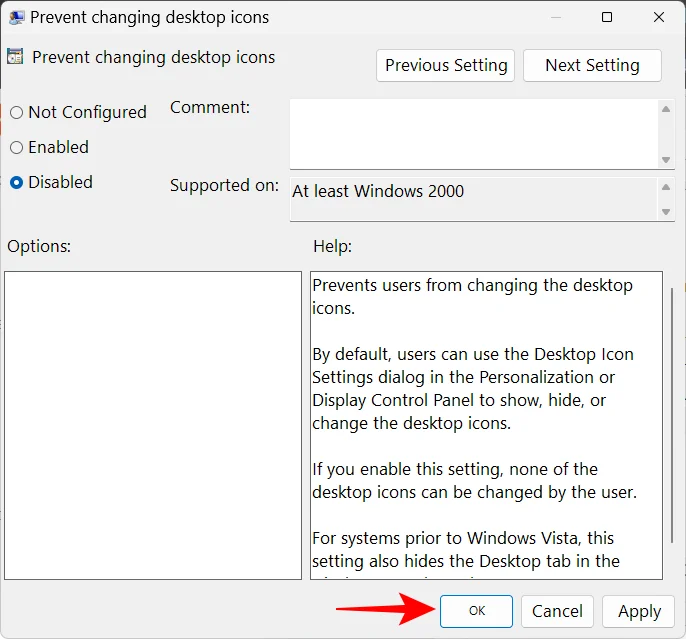The width and height of the screenshot is (686, 639).
Task: Maximize the policy dialog window
Action: click(607, 17)
